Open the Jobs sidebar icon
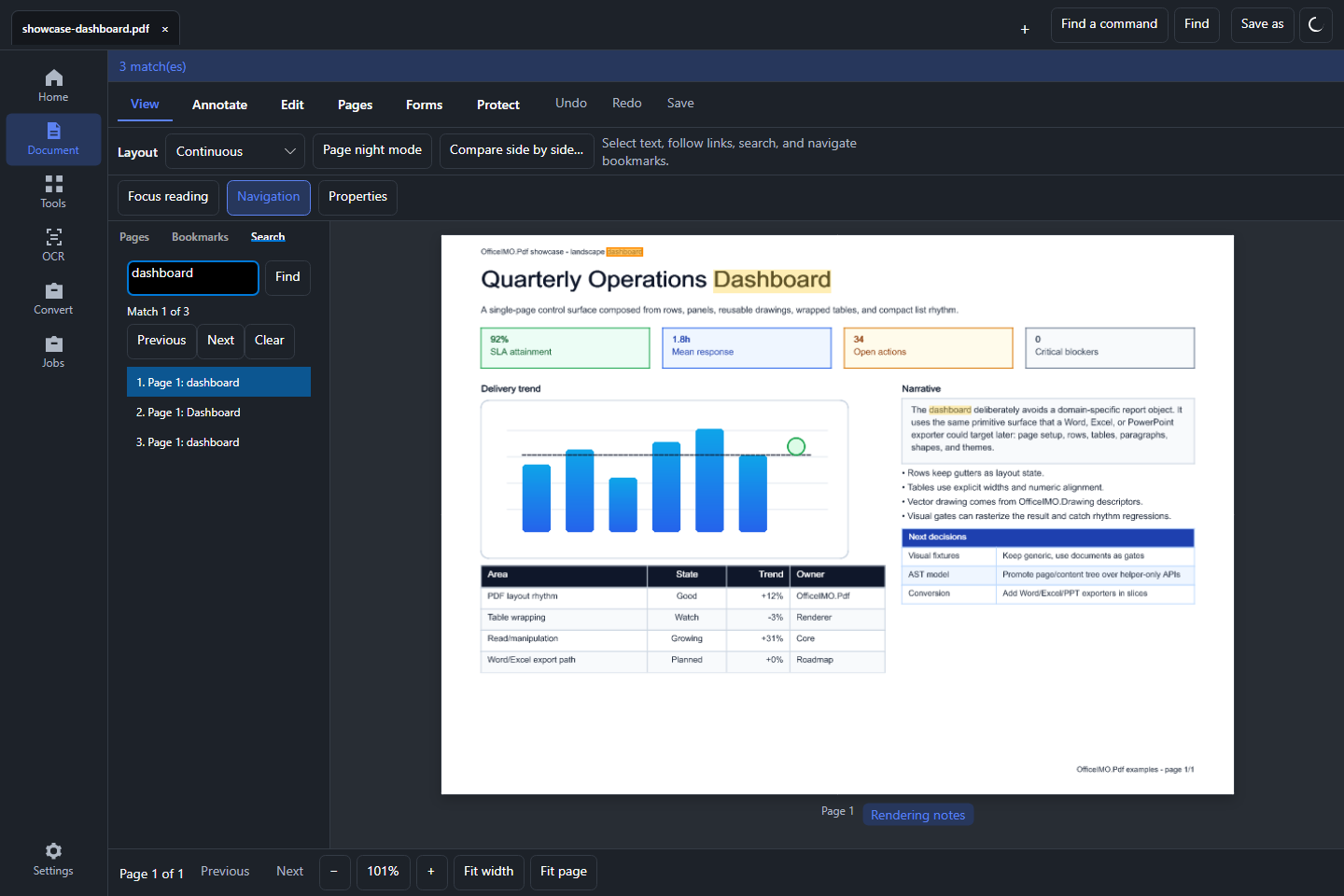 53,343
